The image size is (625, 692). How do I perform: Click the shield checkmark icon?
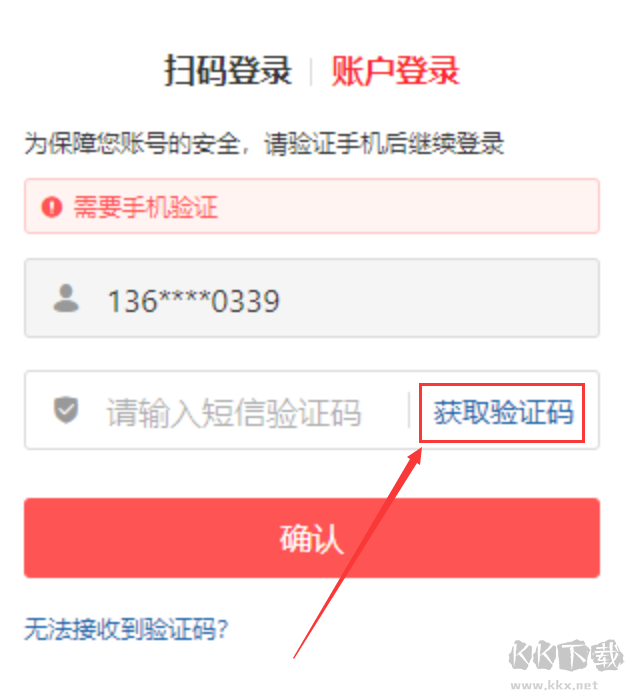(66, 410)
